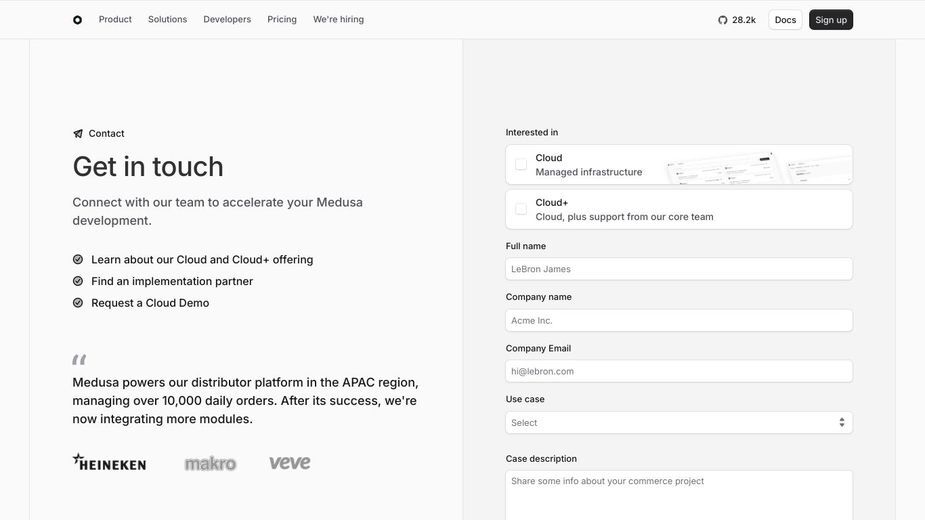This screenshot has width=925, height=520.
Task: Click the Company Email input field
Action: click(679, 371)
